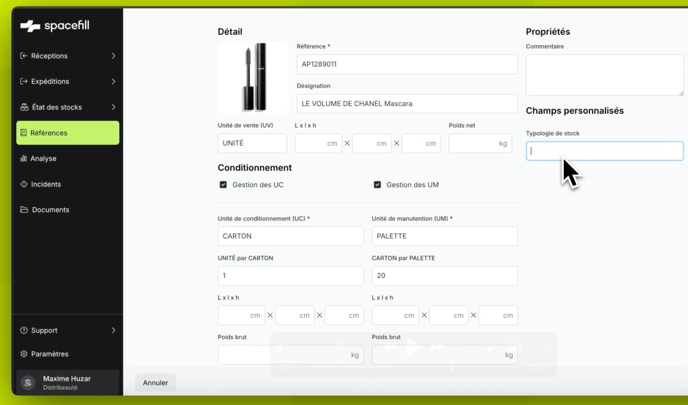Image resolution: width=688 pixels, height=405 pixels.
Task: Expand the Support menu chevron
Action: coord(113,330)
